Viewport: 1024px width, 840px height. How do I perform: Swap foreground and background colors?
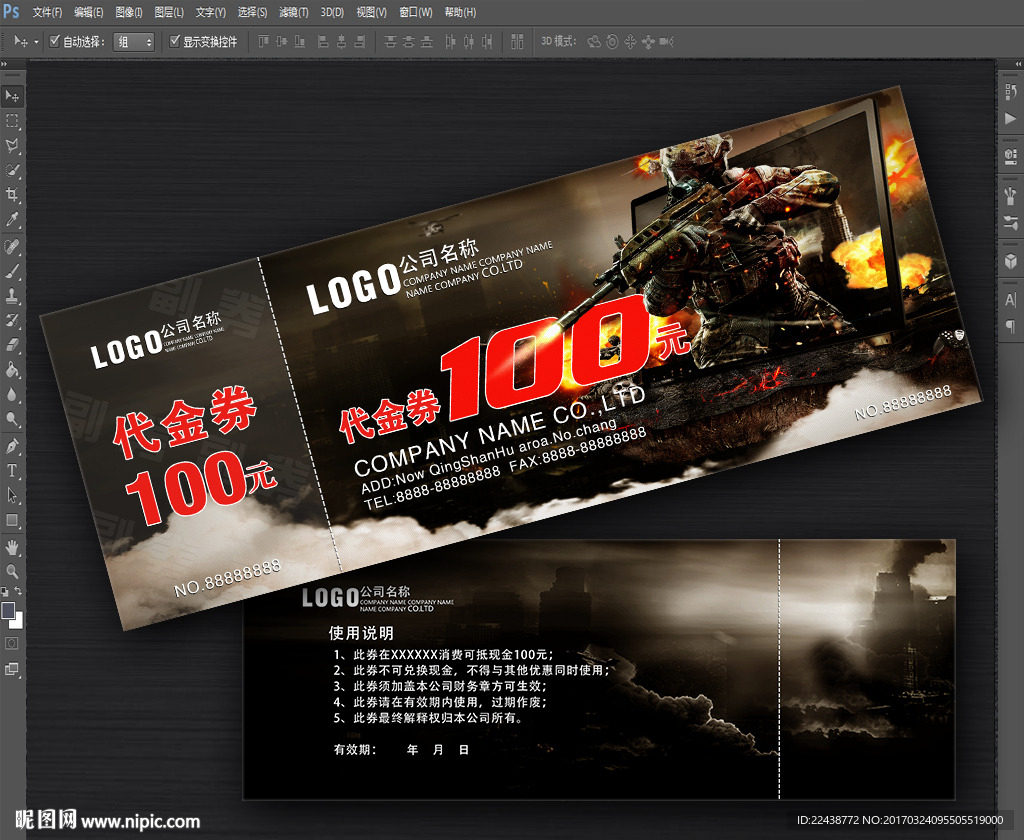(18, 590)
